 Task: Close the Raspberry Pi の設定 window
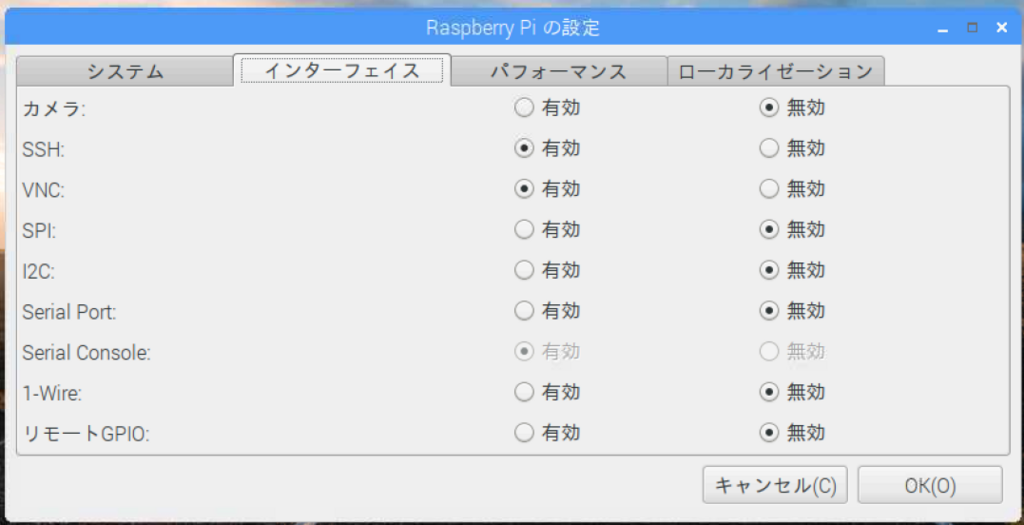pyautogui.click(x=1002, y=27)
